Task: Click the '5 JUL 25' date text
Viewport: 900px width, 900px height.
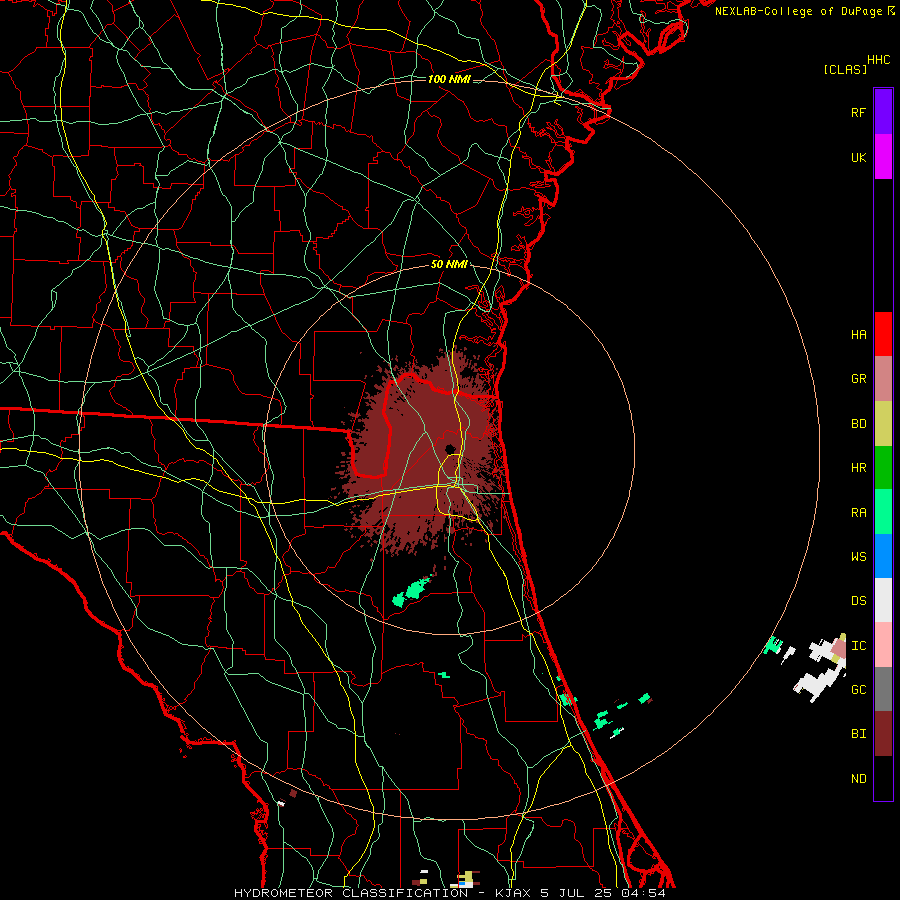Action: click(x=576, y=893)
